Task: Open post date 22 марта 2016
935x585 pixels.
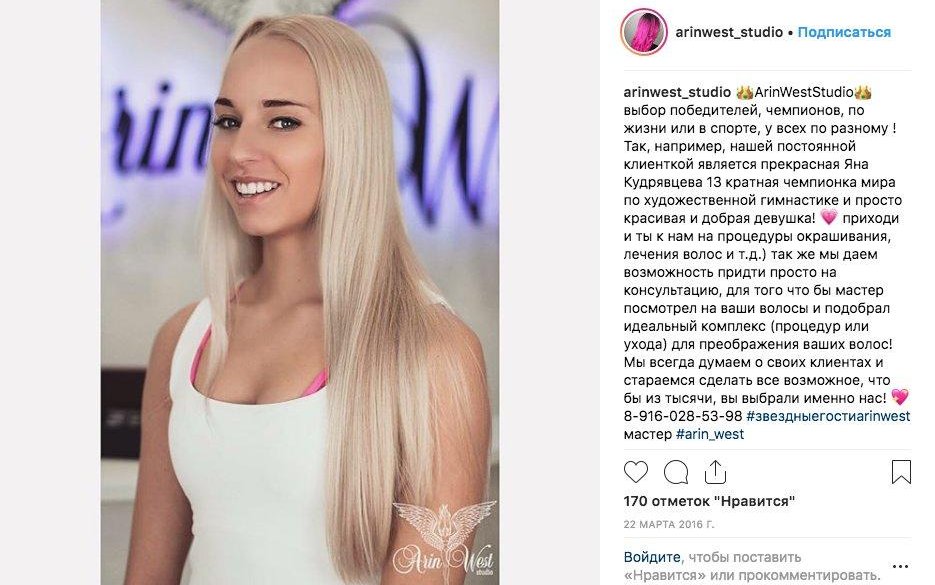Action: (668, 525)
